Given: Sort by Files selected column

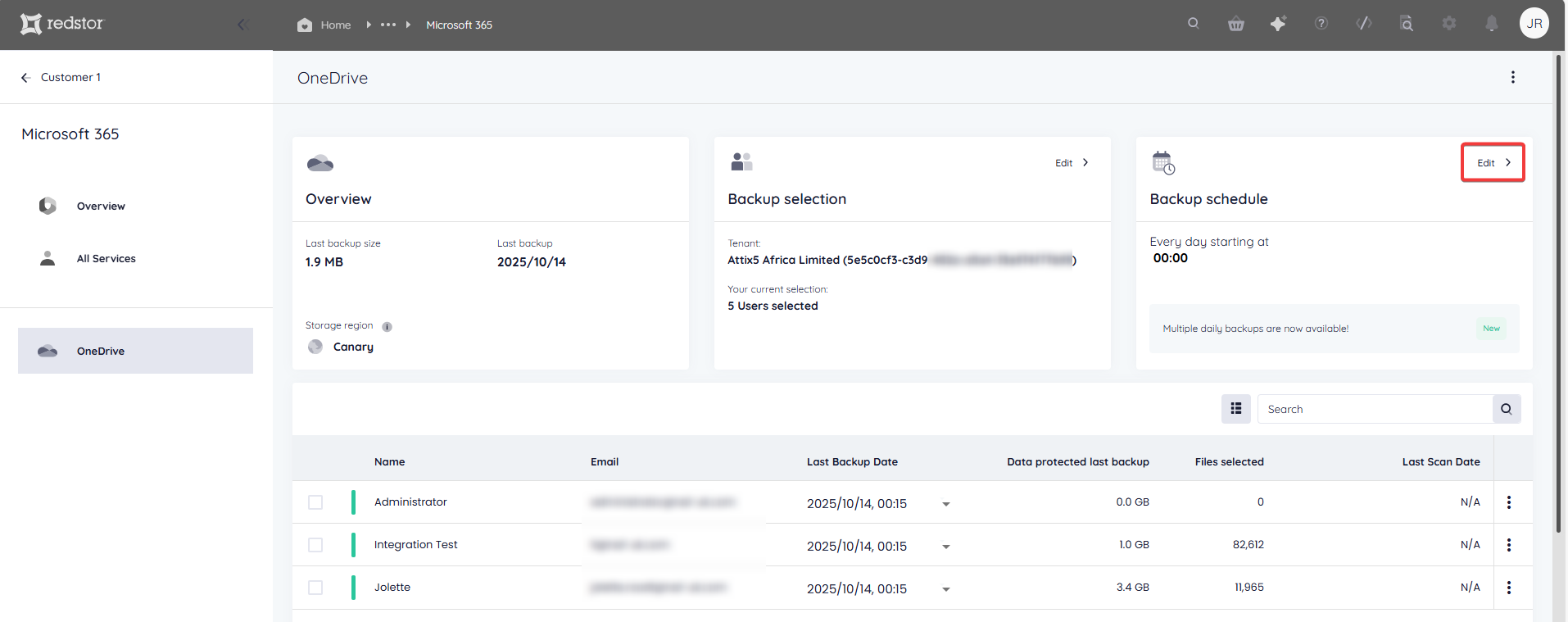Looking at the screenshot, I should tap(1229, 461).
